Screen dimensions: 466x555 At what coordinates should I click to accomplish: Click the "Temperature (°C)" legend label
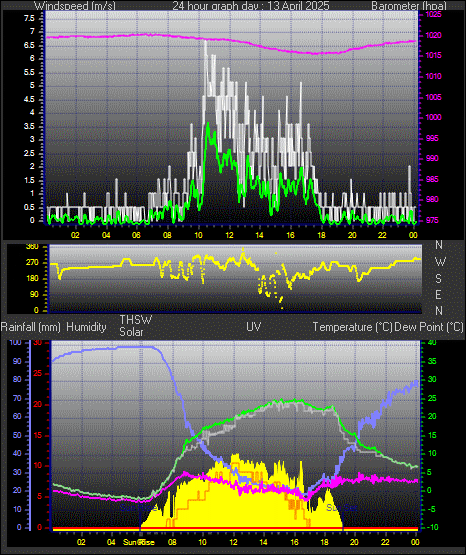point(352,327)
